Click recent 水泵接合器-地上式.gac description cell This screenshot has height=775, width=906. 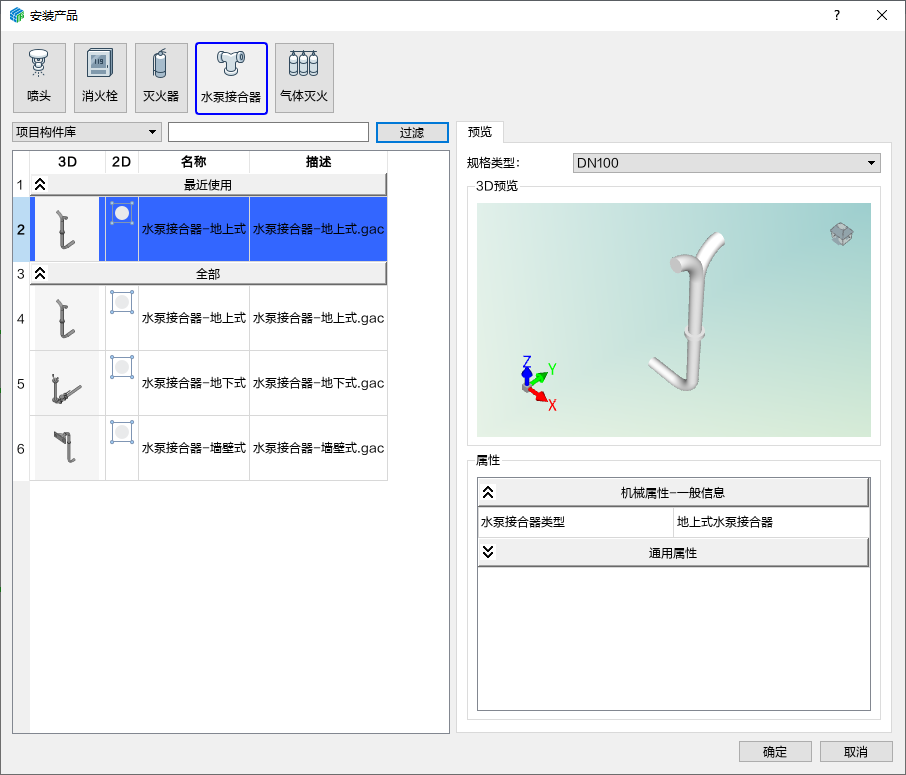[x=318, y=229]
